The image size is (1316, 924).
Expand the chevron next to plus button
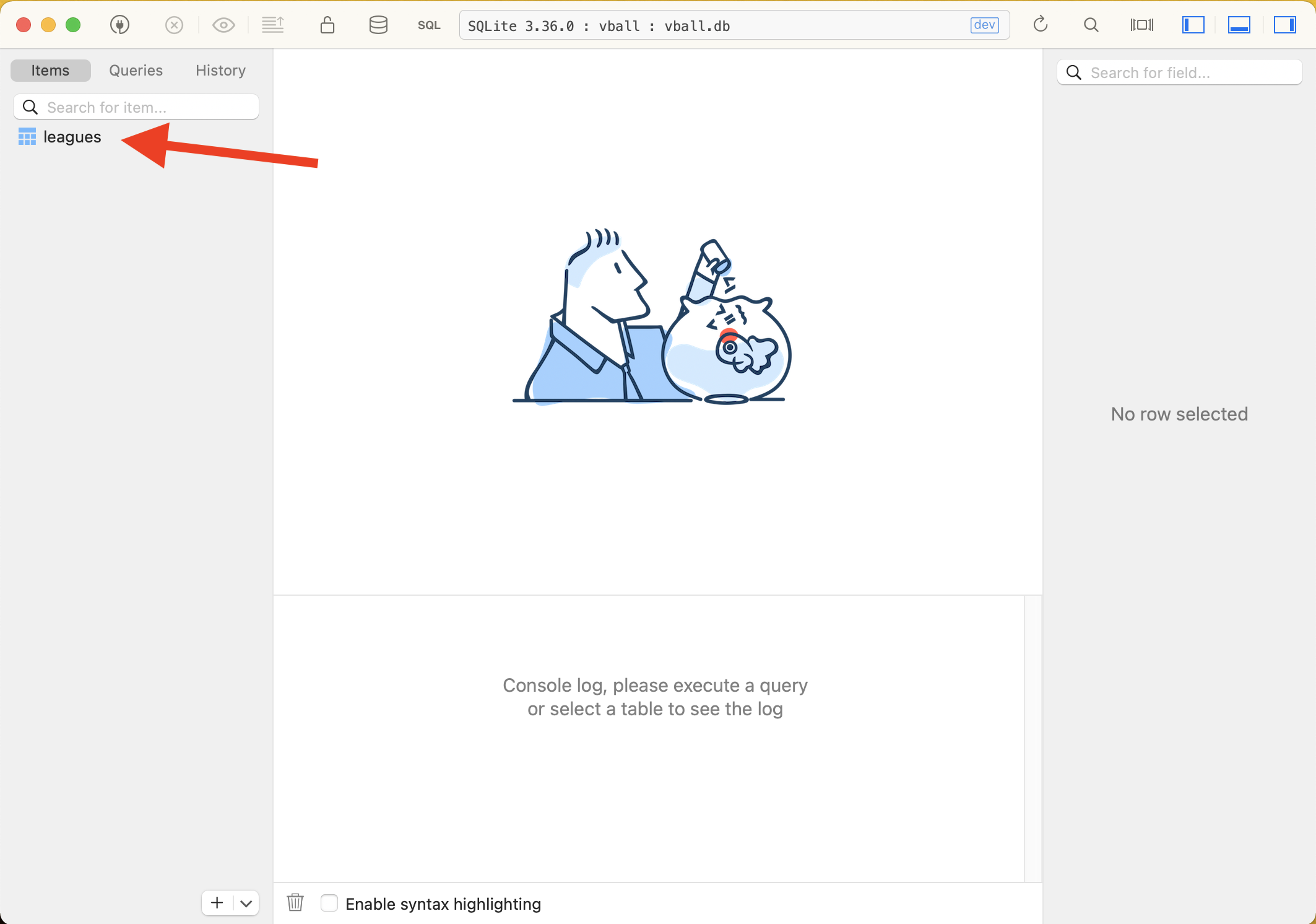click(x=246, y=903)
